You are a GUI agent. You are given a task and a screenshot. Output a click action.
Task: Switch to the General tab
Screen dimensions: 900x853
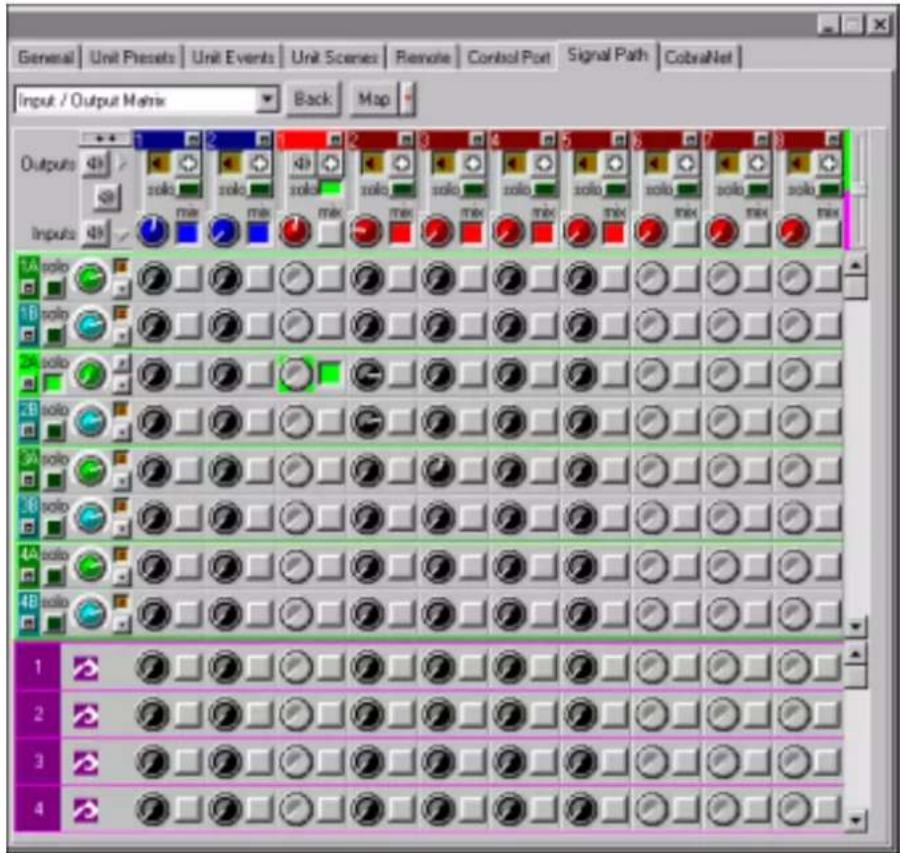click(x=46, y=57)
